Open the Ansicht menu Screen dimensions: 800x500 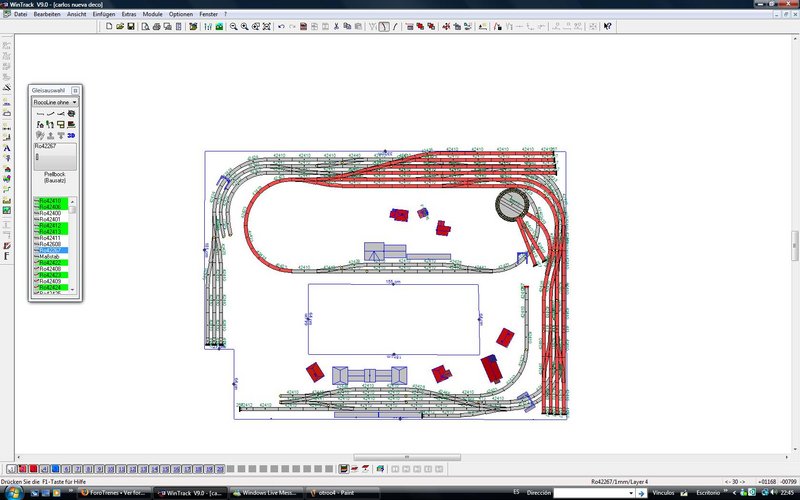[x=77, y=14]
